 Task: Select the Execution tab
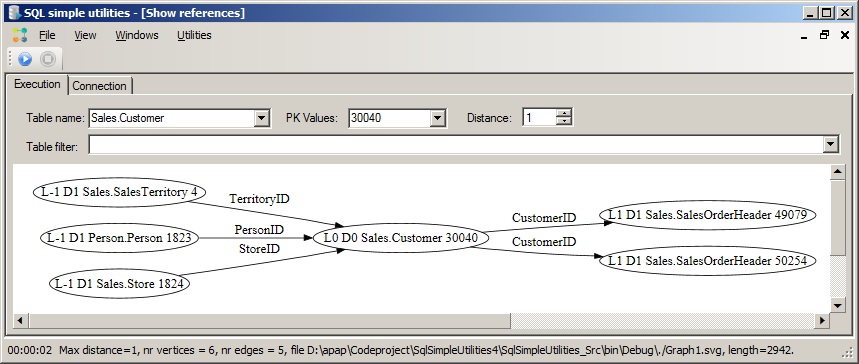coord(37,84)
